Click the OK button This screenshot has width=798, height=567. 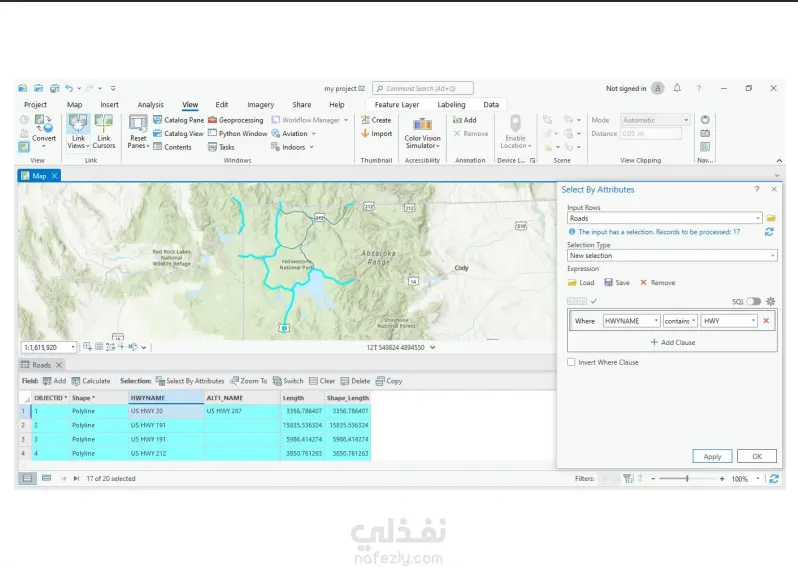(x=757, y=457)
